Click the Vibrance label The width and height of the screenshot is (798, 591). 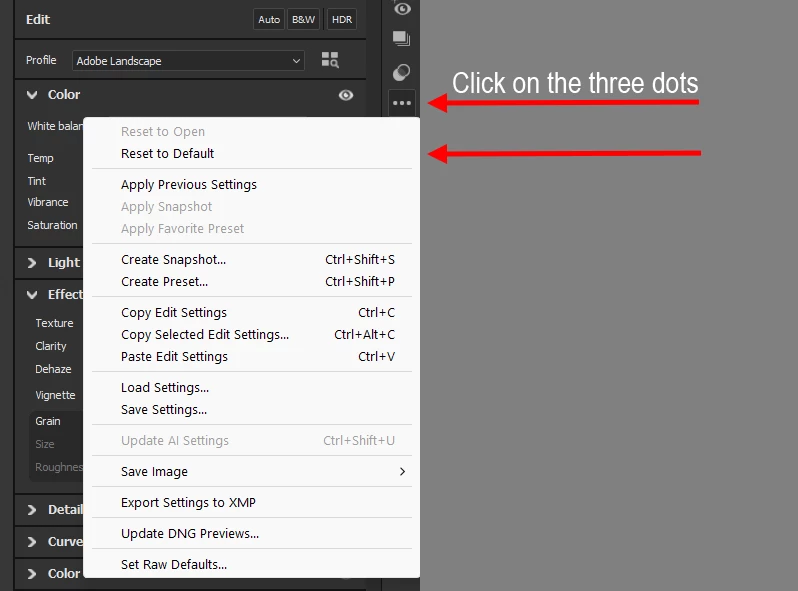(x=48, y=202)
